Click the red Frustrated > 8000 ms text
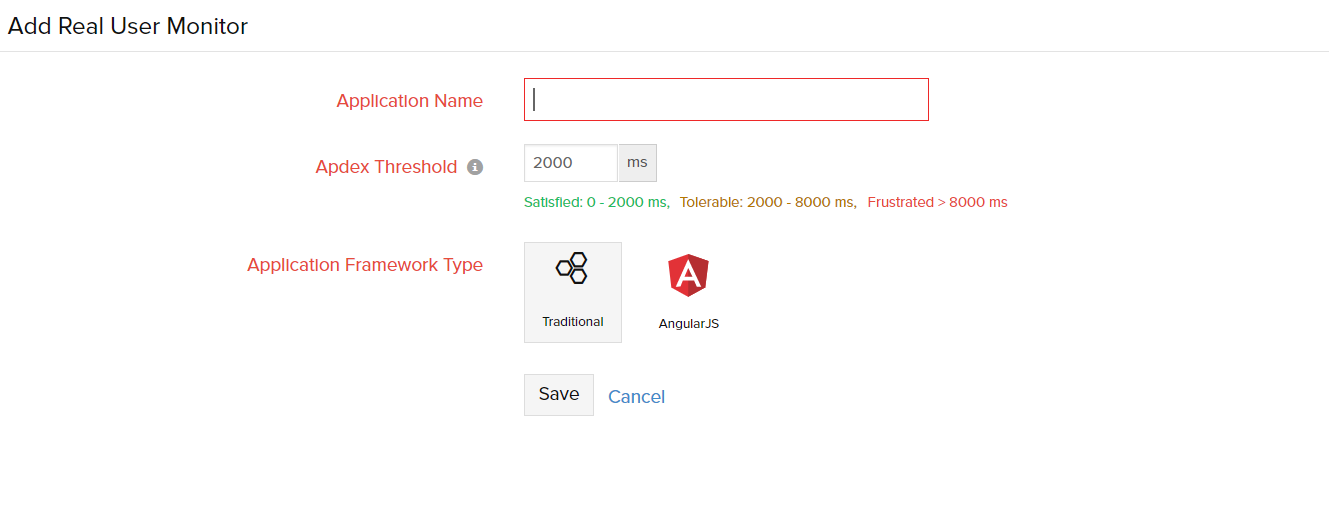 [937, 202]
